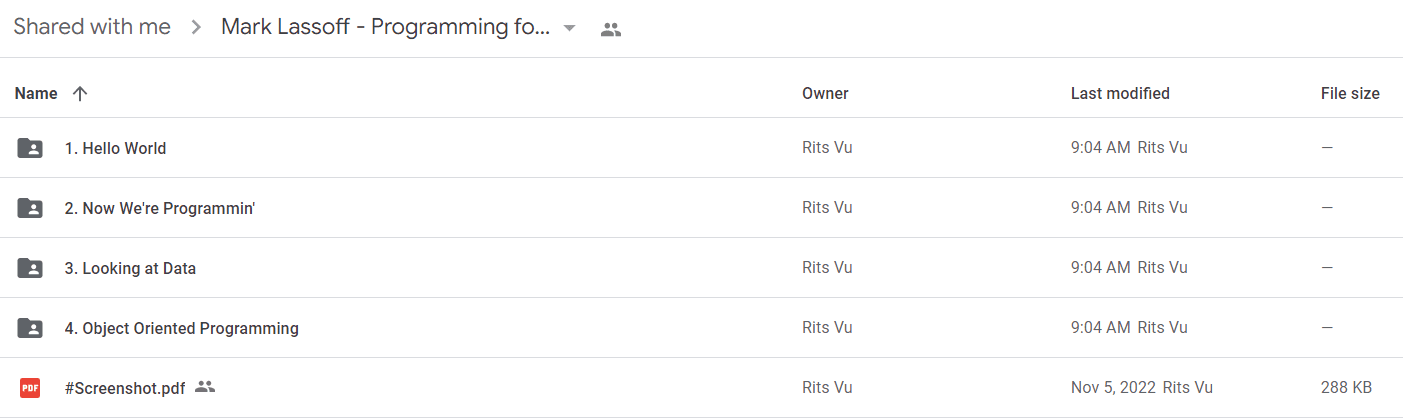This screenshot has height=419, width=1403.
Task: Expand the breadcrumb chevron after Shared with me
Action: tap(195, 28)
